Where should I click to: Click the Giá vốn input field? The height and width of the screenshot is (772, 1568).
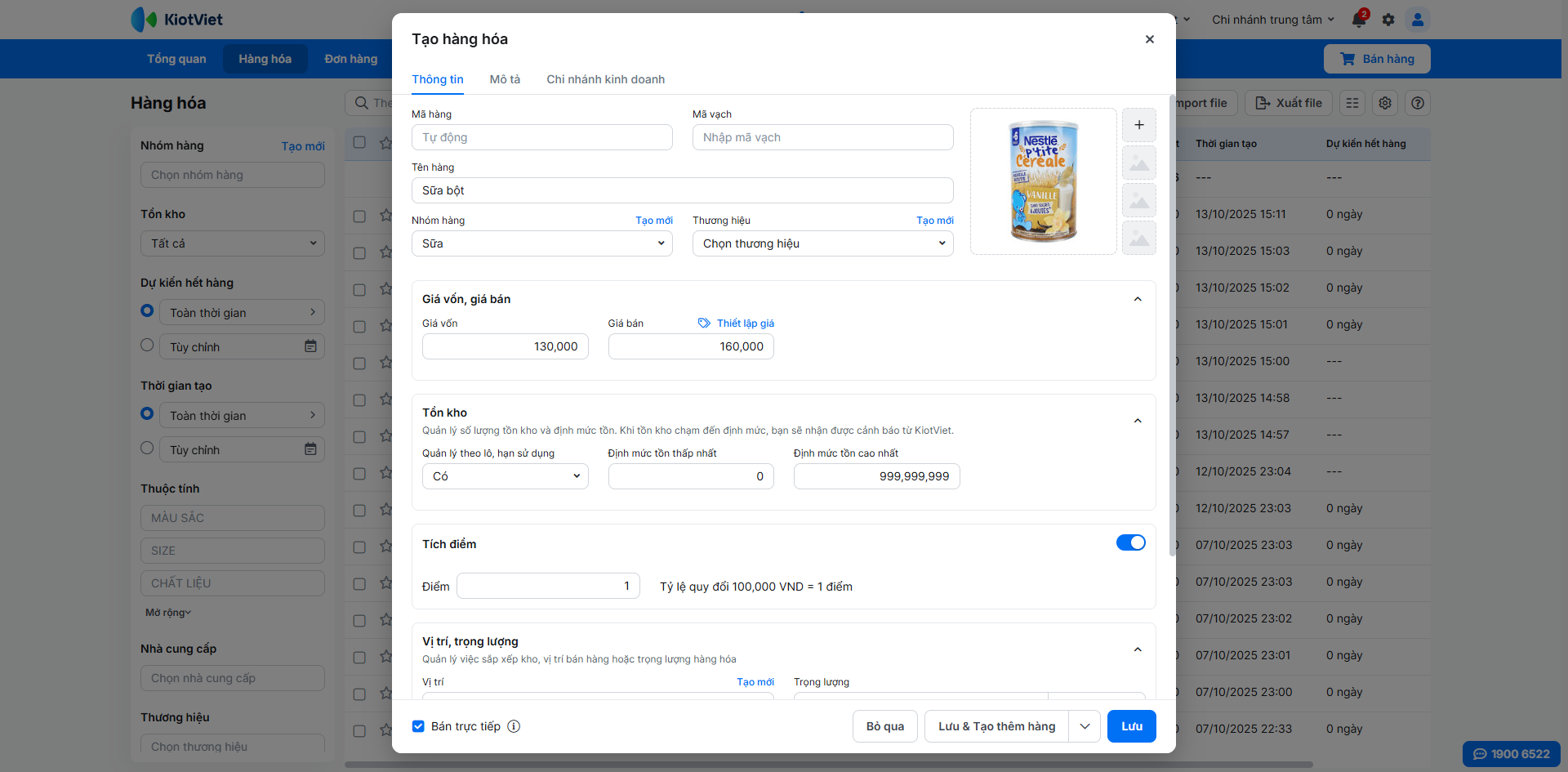(505, 346)
